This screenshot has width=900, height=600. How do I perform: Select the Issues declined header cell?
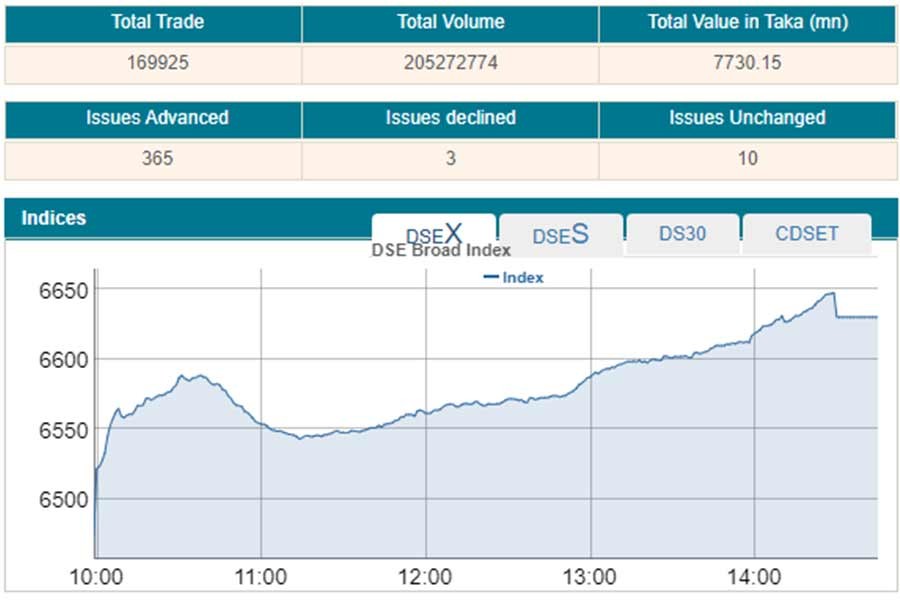point(450,118)
